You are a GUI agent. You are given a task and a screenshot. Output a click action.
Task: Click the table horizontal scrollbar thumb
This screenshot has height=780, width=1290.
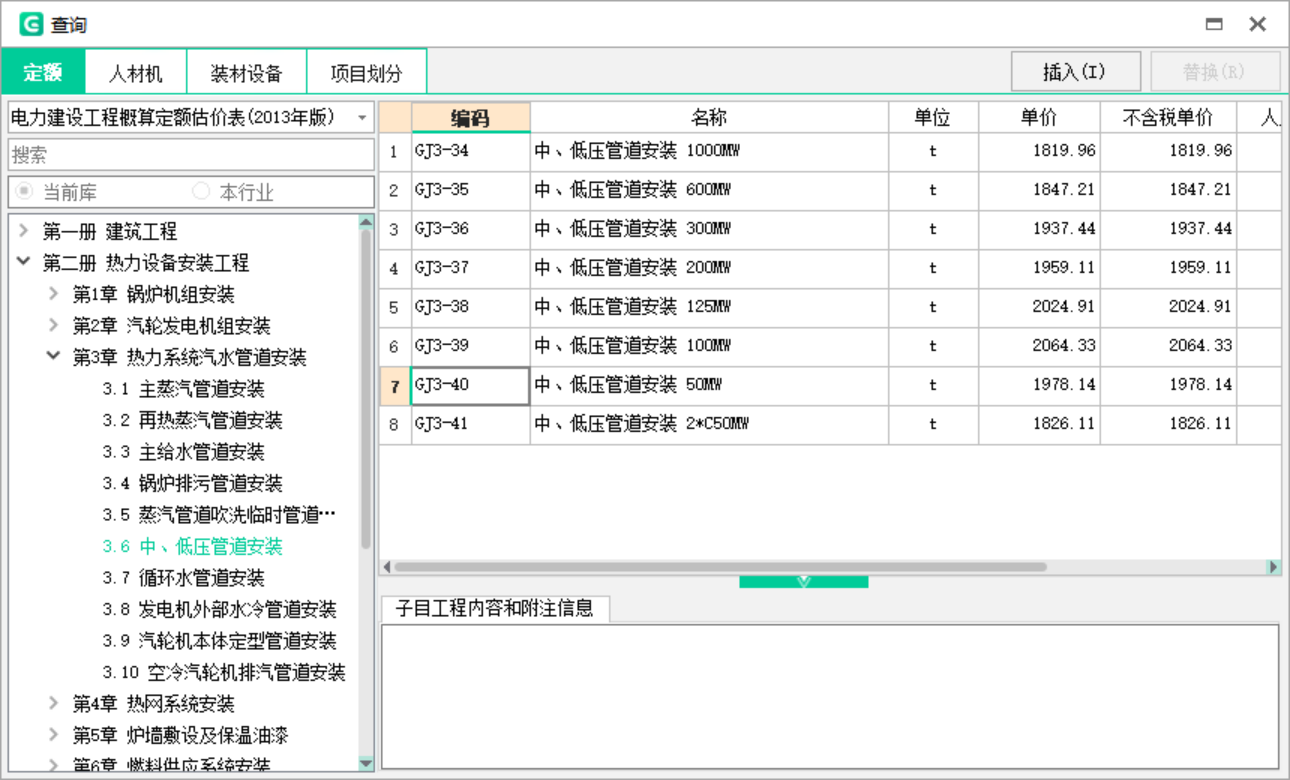click(x=720, y=567)
